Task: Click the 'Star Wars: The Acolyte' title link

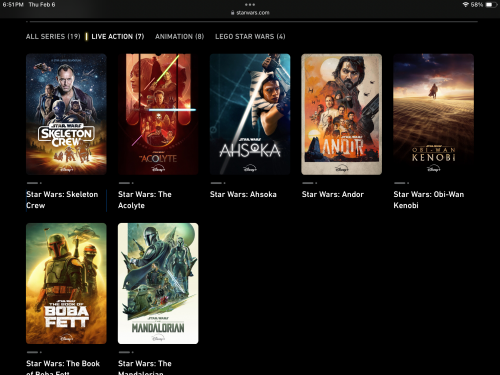Action: pyautogui.click(x=145, y=200)
